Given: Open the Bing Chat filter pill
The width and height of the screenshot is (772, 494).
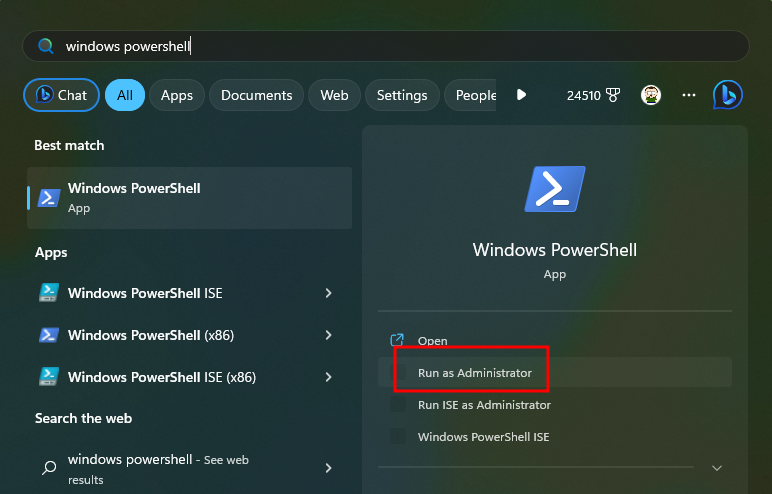Looking at the screenshot, I should (x=61, y=95).
